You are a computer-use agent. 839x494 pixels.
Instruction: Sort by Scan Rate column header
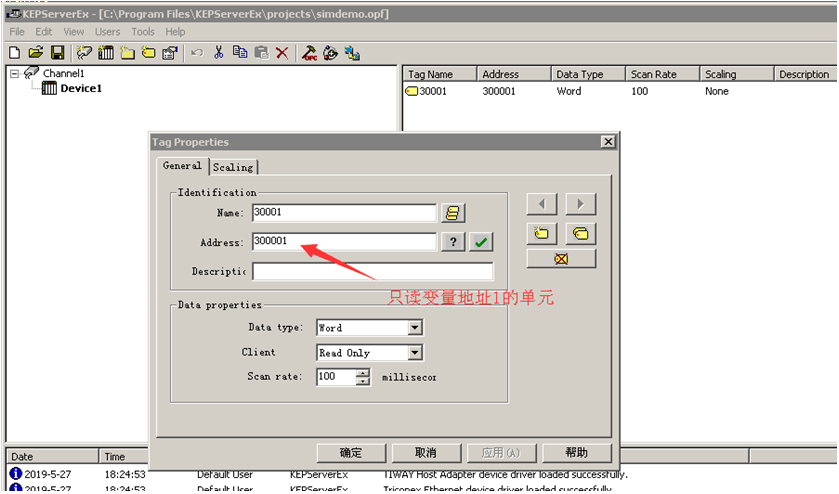[x=662, y=74]
